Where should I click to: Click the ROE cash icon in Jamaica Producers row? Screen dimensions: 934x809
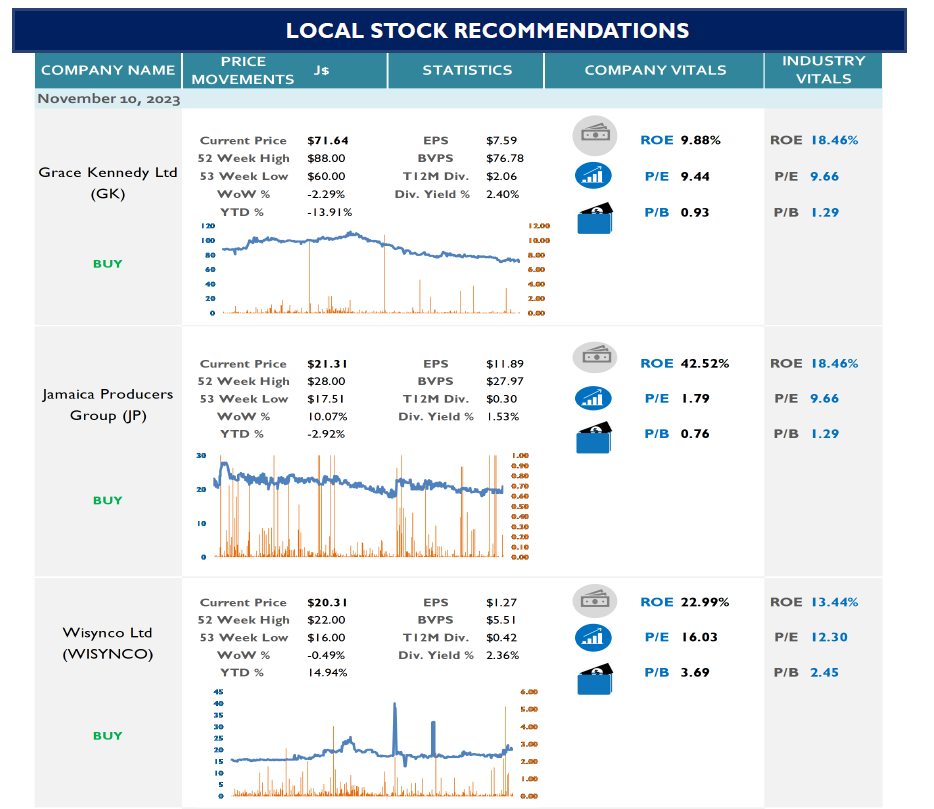594,357
